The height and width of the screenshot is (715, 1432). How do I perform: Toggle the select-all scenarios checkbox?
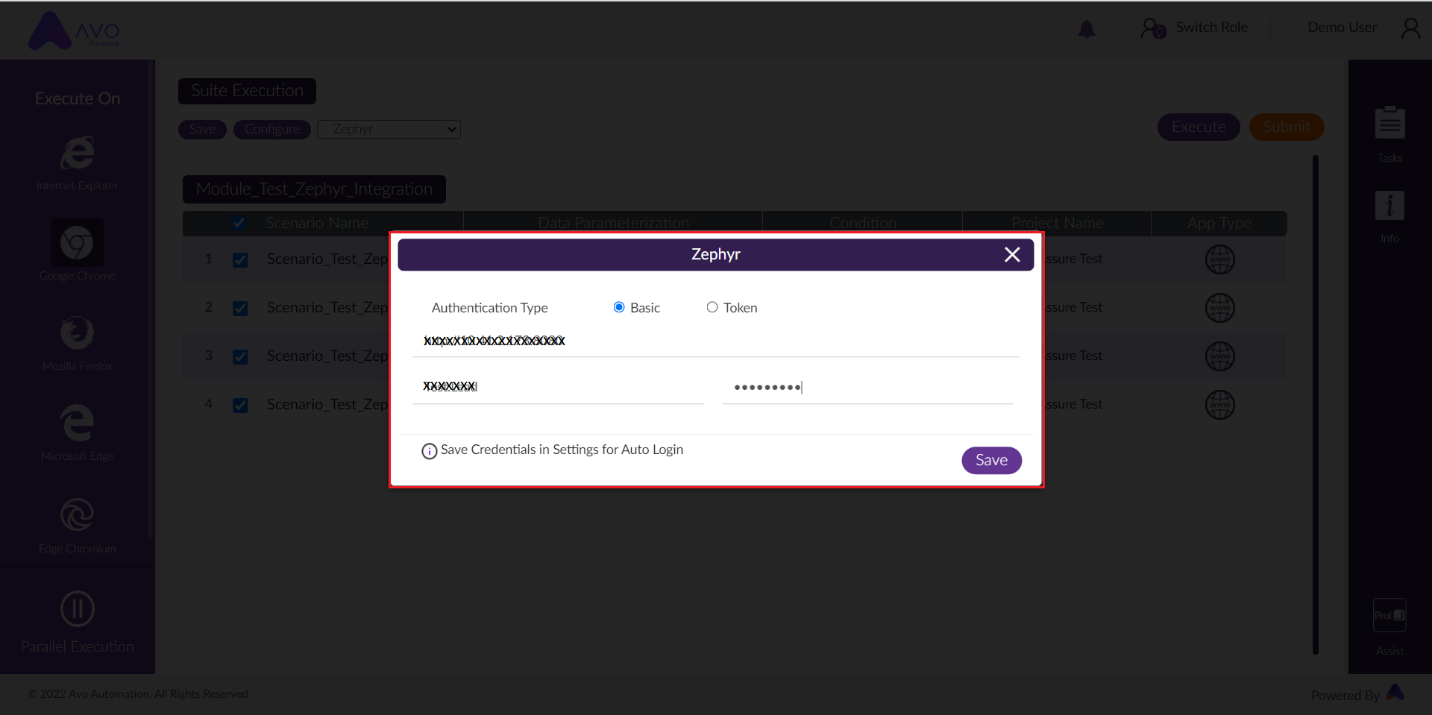coord(239,223)
